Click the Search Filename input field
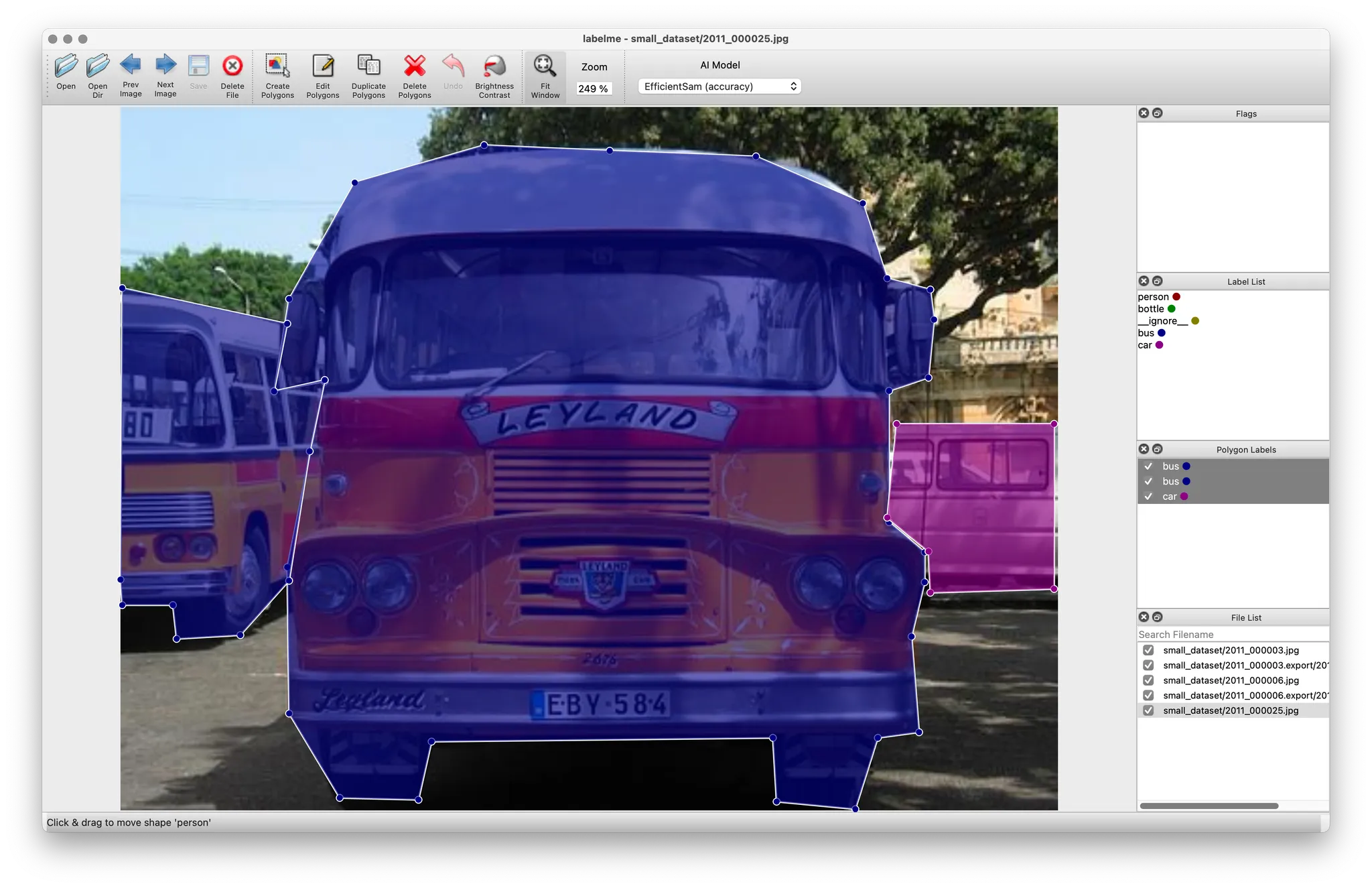Viewport: 1372px width, 888px height. (1231, 635)
